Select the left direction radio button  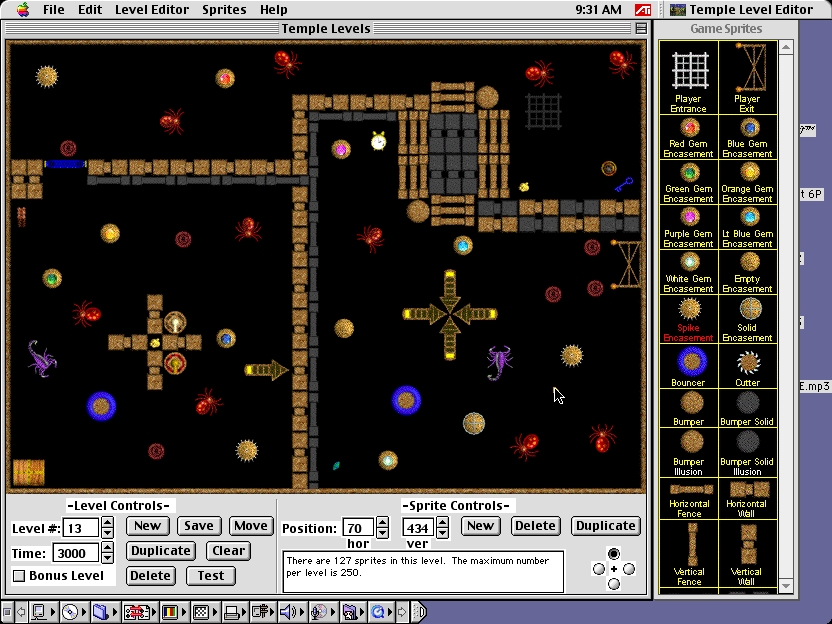click(x=599, y=568)
